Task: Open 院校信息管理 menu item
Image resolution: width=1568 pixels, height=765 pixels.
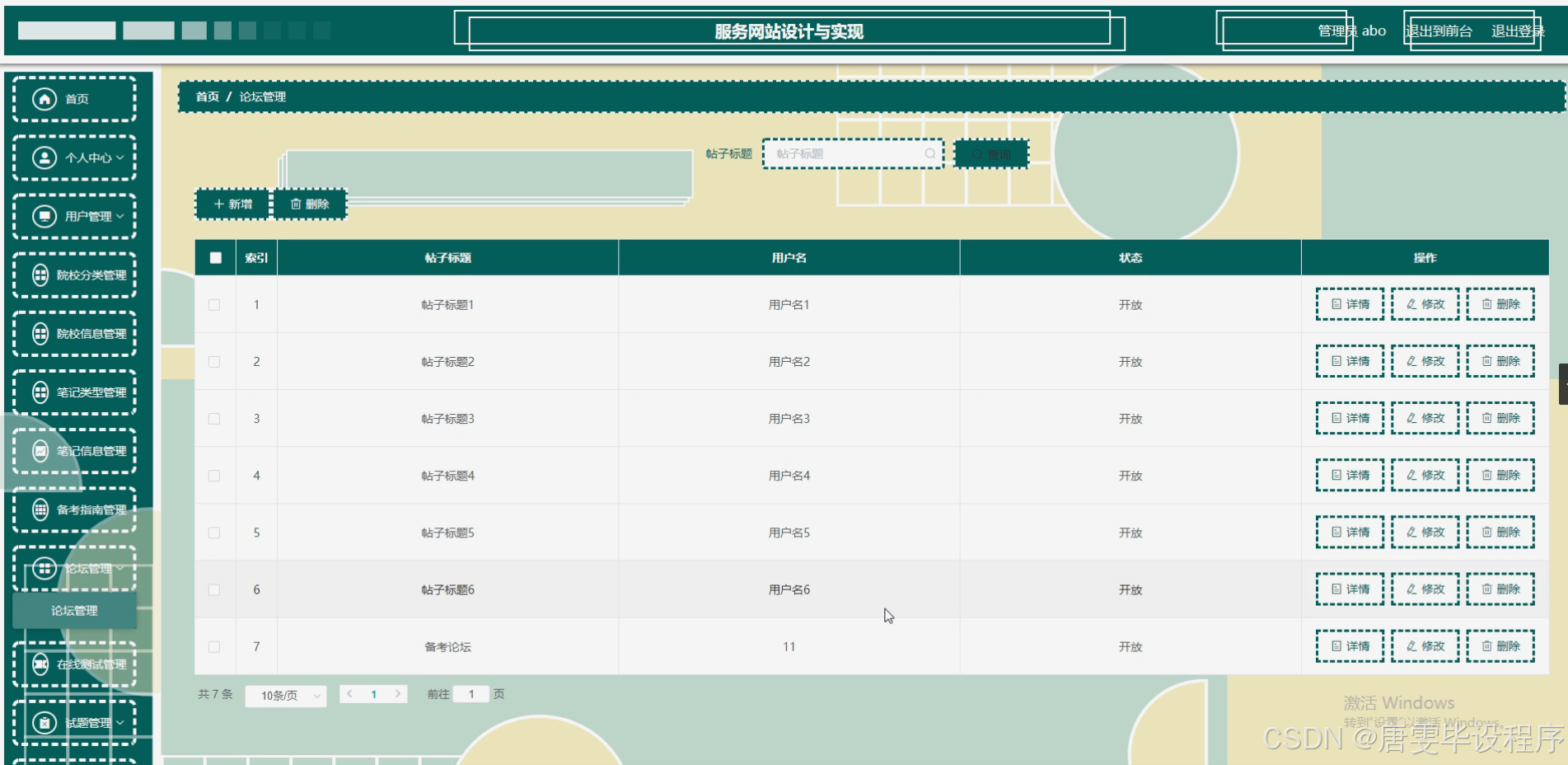Action: pos(74,333)
